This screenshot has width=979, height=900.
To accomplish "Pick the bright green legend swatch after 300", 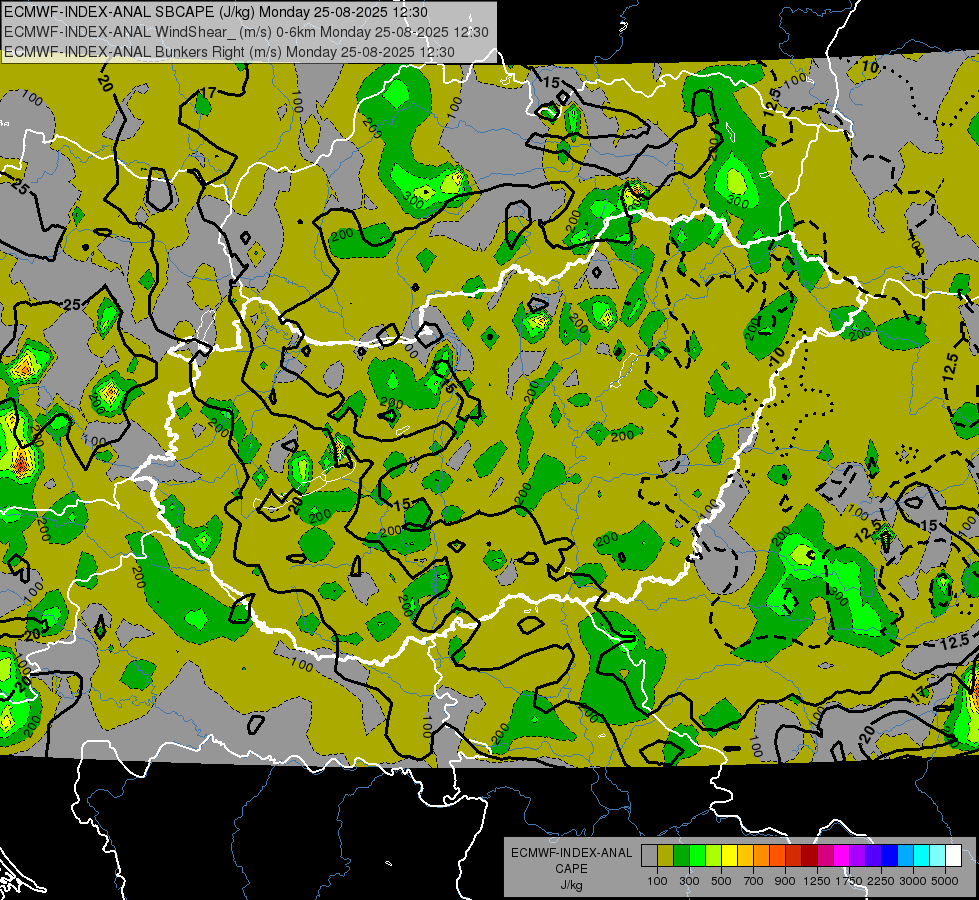I will (697, 856).
